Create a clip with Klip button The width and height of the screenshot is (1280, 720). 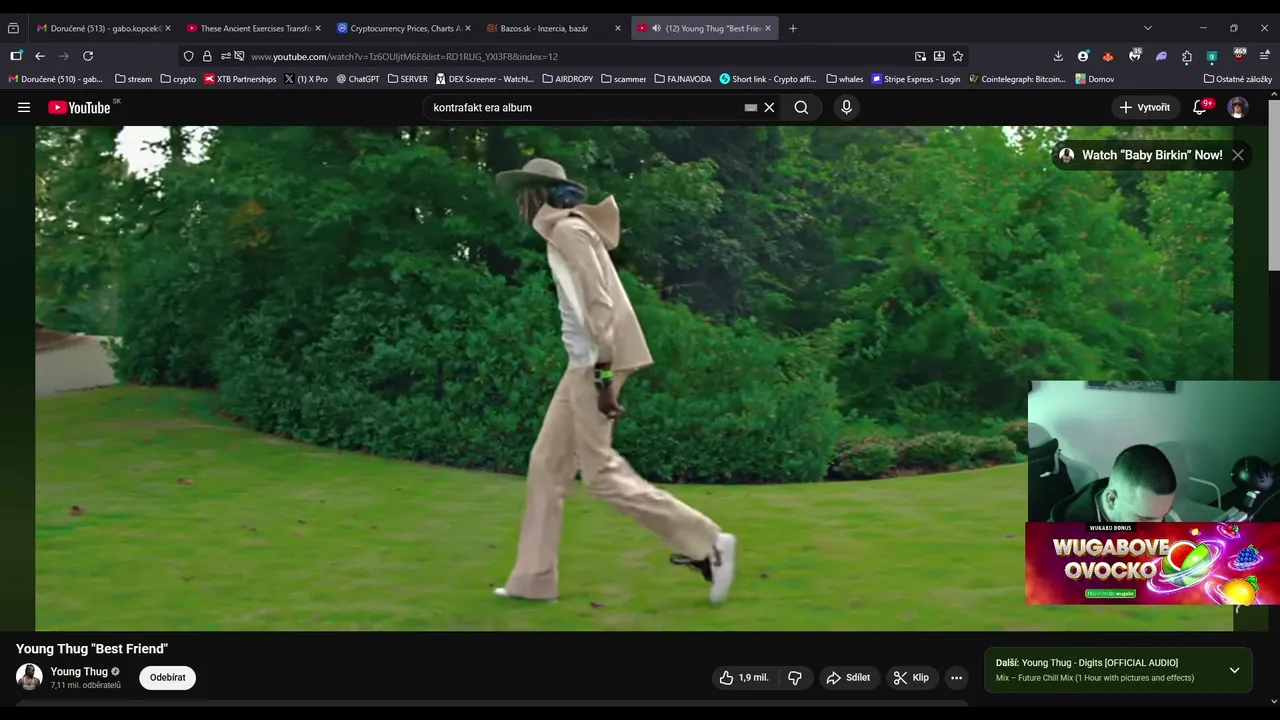pyautogui.click(x=911, y=678)
